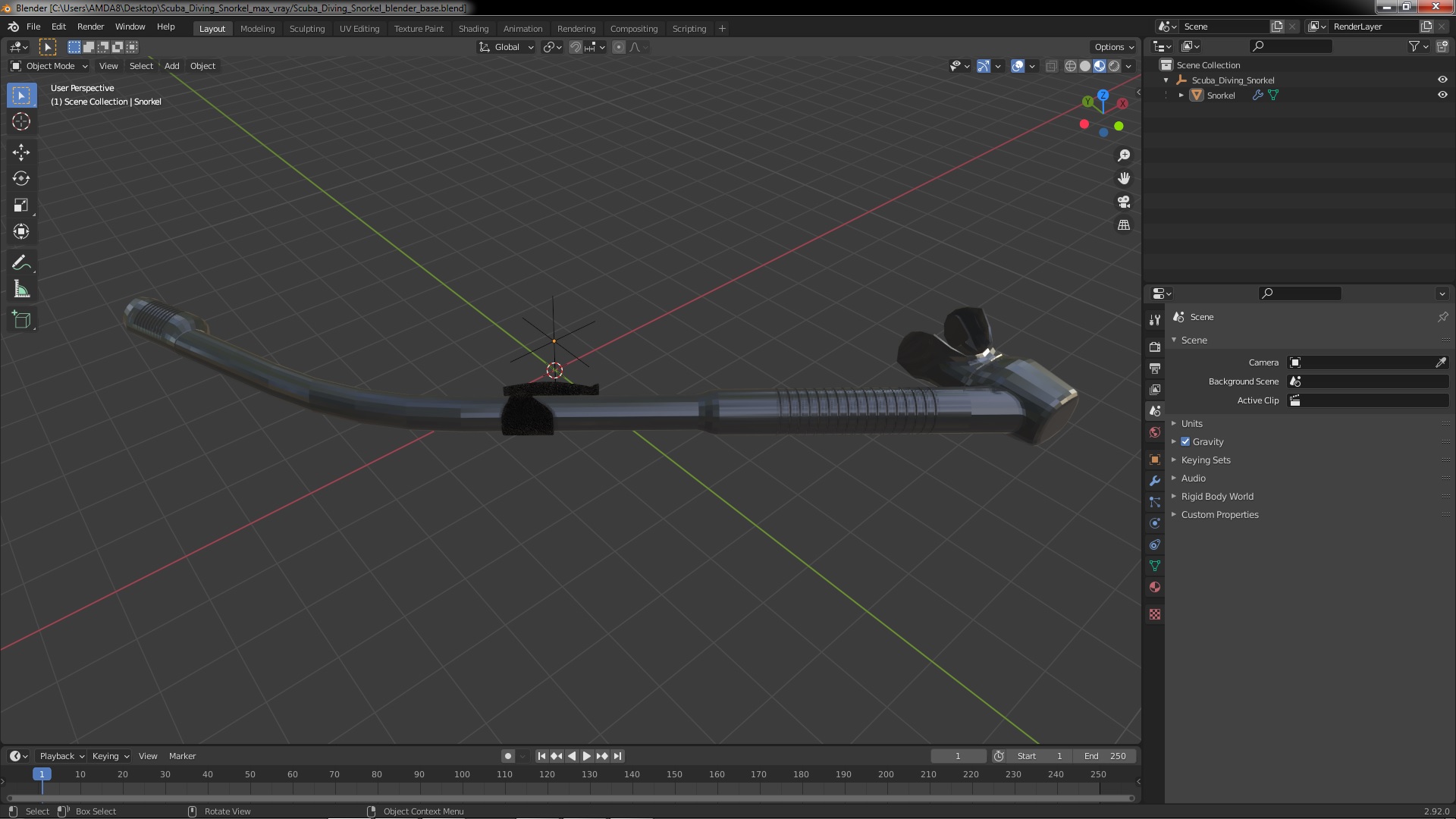Switch to the Modeling workspace tab
The image size is (1456, 819).
257,29
